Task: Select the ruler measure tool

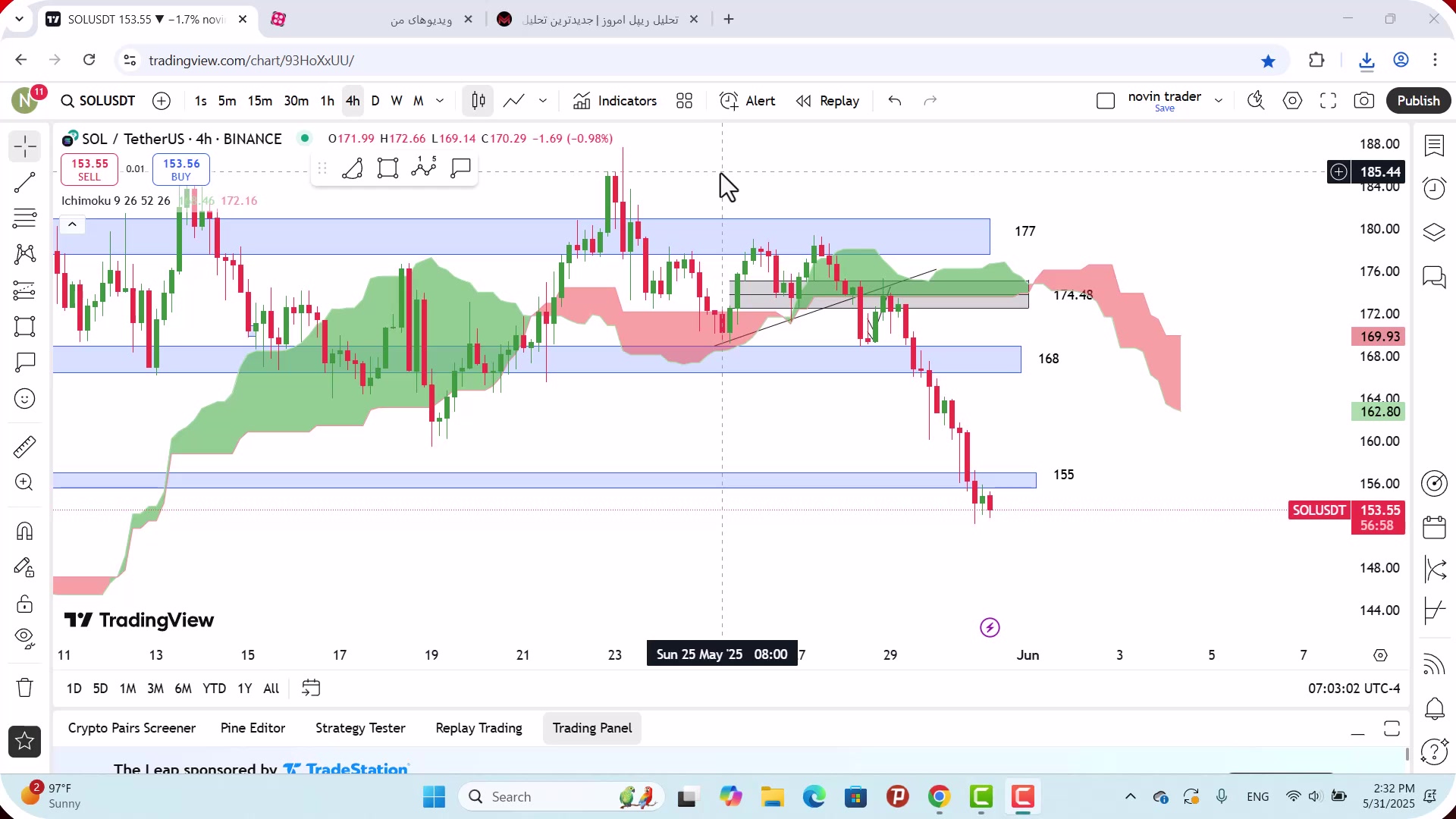Action: (25, 447)
